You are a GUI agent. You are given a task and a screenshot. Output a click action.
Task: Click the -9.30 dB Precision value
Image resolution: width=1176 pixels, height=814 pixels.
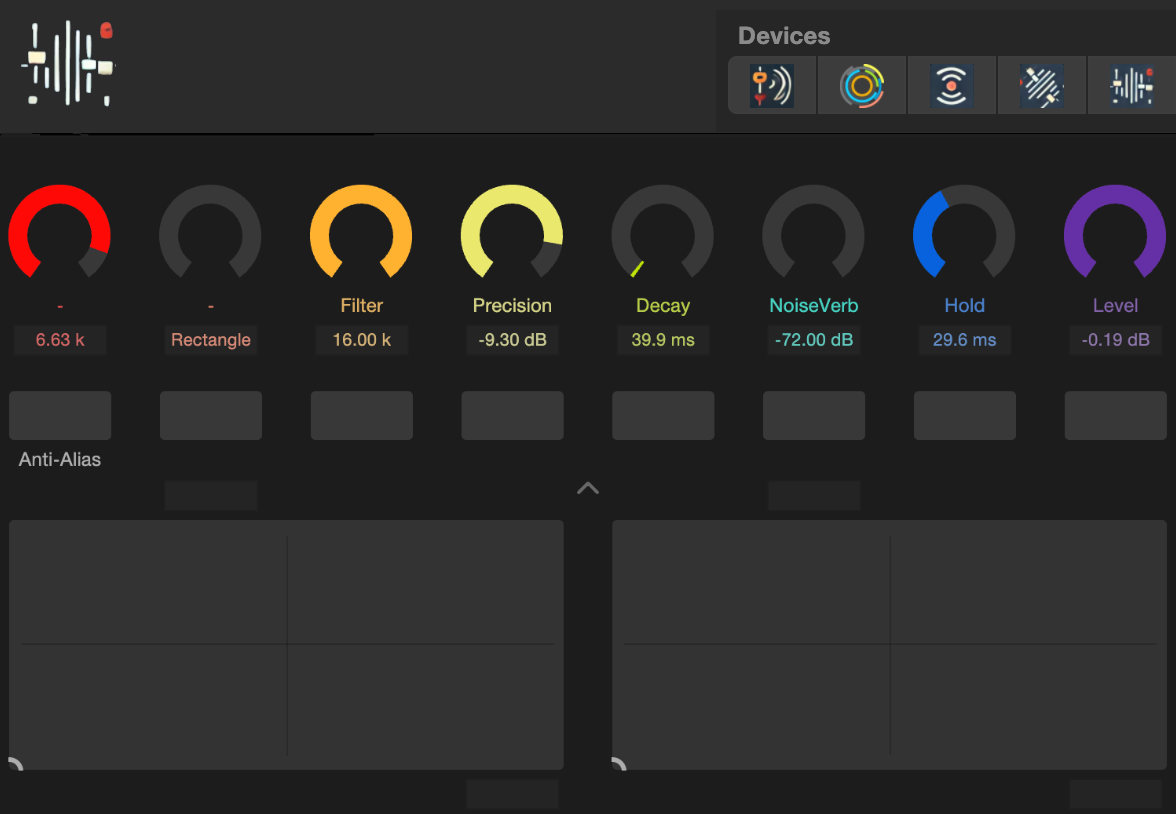pyautogui.click(x=512, y=340)
